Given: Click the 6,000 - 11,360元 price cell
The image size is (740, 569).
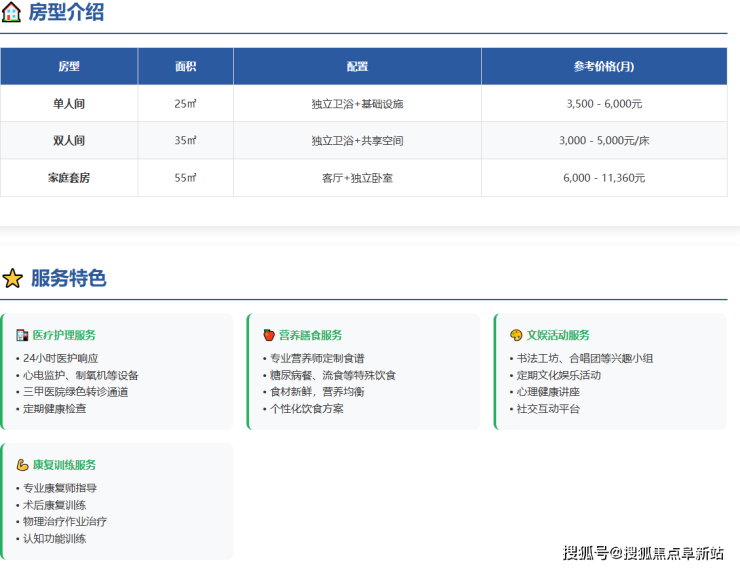Looking at the screenshot, I should tap(604, 178).
